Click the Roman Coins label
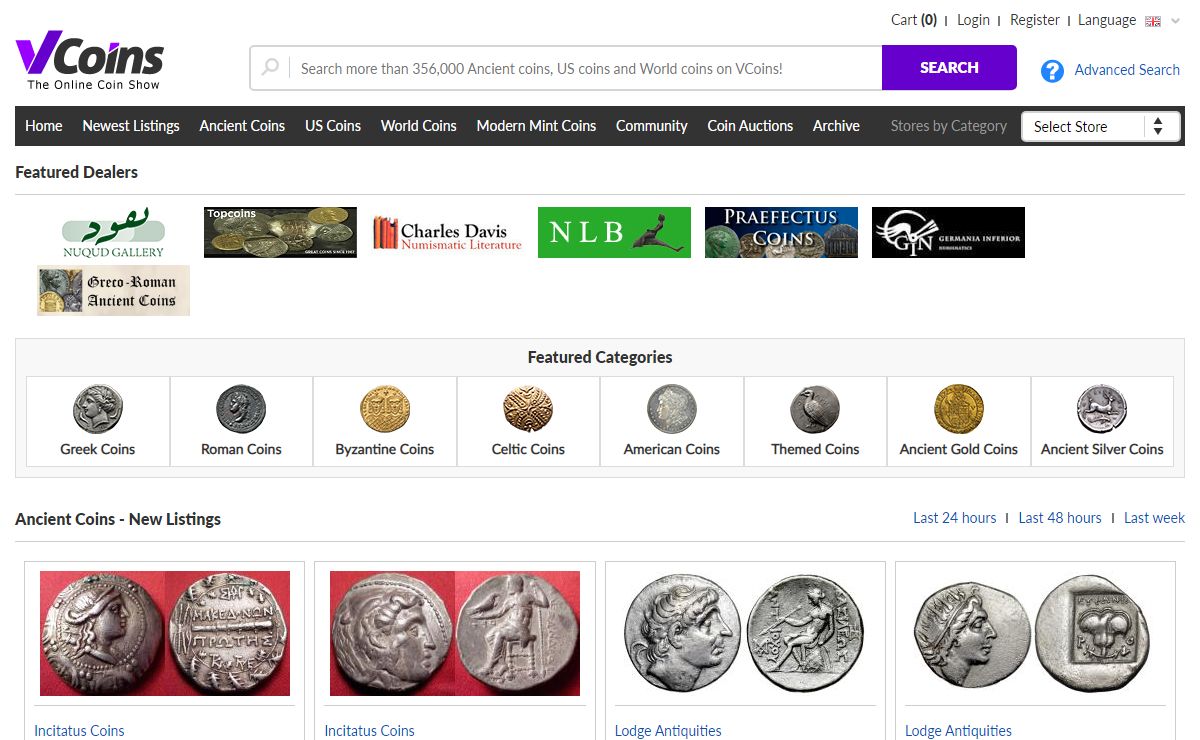This screenshot has width=1200, height=740. point(241,450)
